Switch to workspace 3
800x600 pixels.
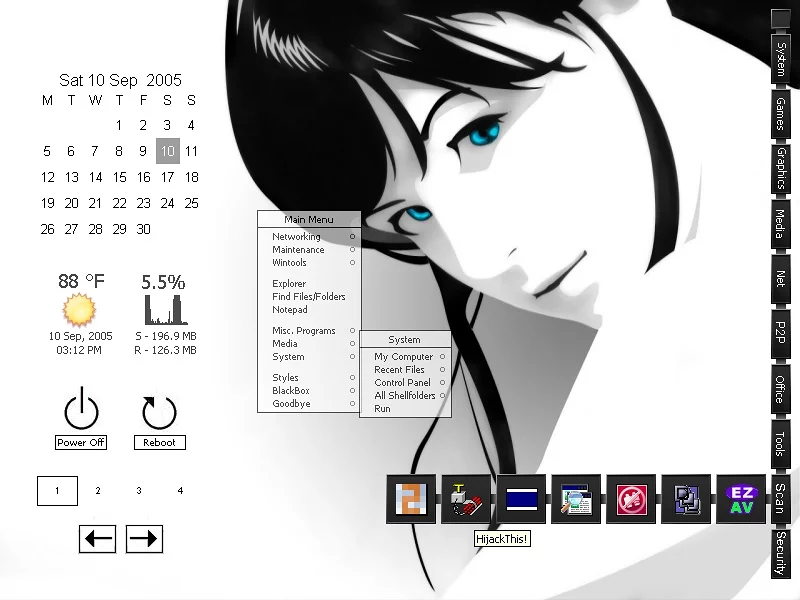tap(139, 491)
